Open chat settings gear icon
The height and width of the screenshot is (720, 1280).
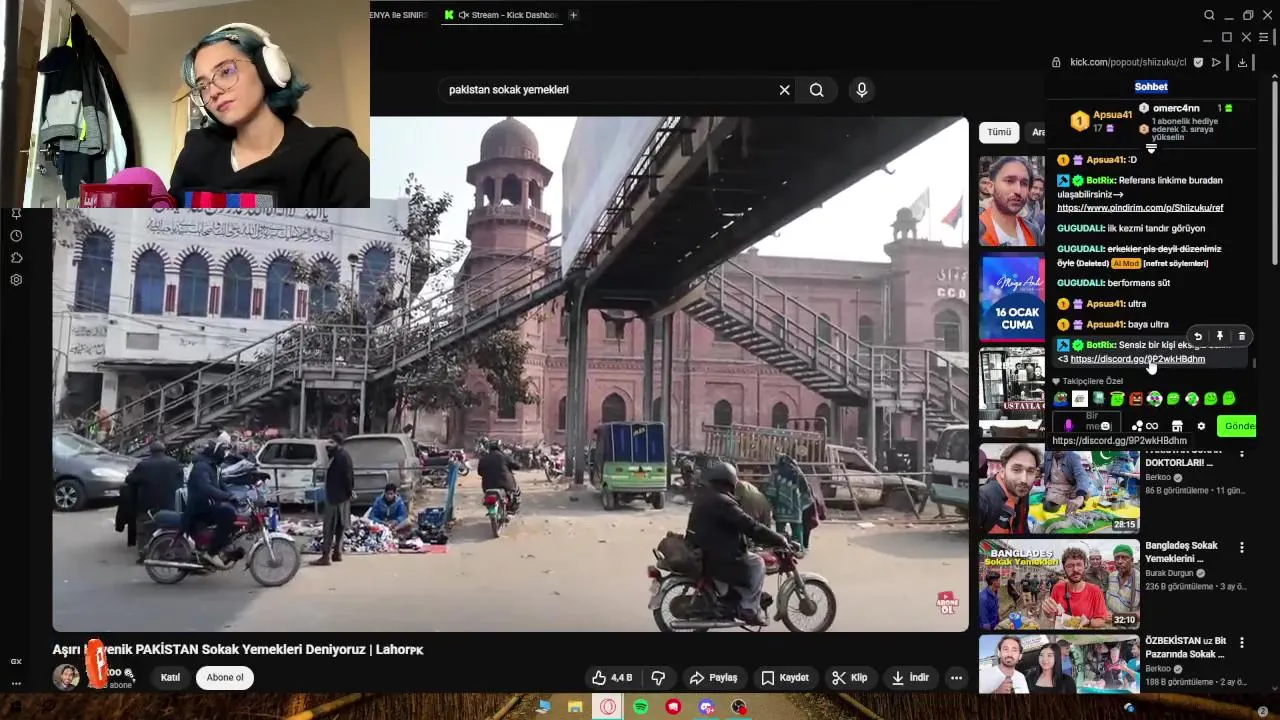point(1201,426)
